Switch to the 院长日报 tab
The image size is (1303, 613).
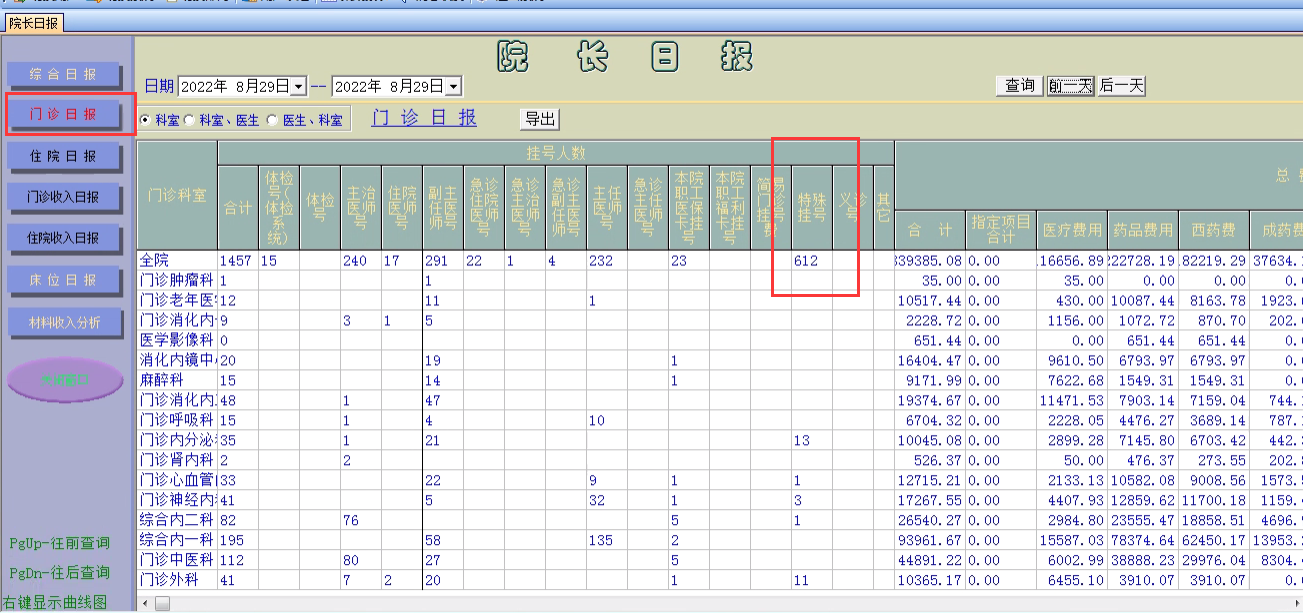34,23
